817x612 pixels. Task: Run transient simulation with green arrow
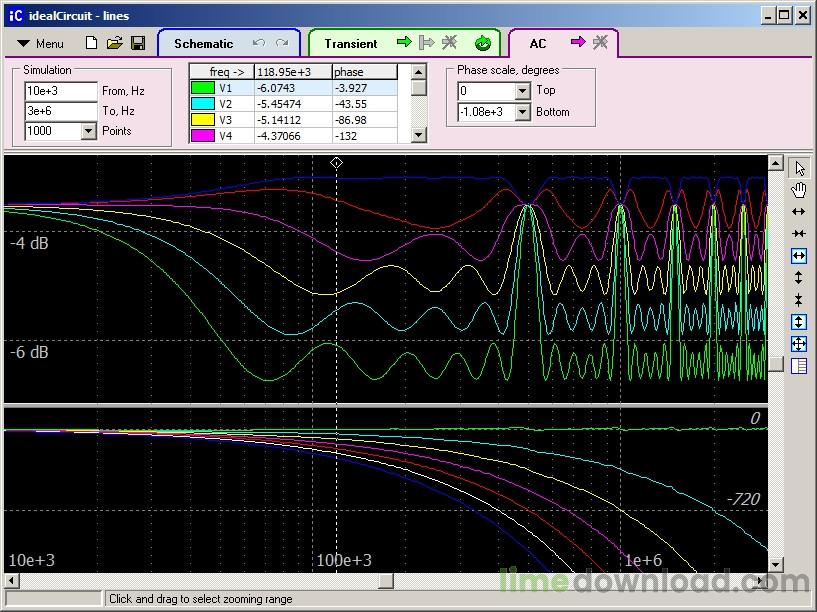(x=404, y=42)
